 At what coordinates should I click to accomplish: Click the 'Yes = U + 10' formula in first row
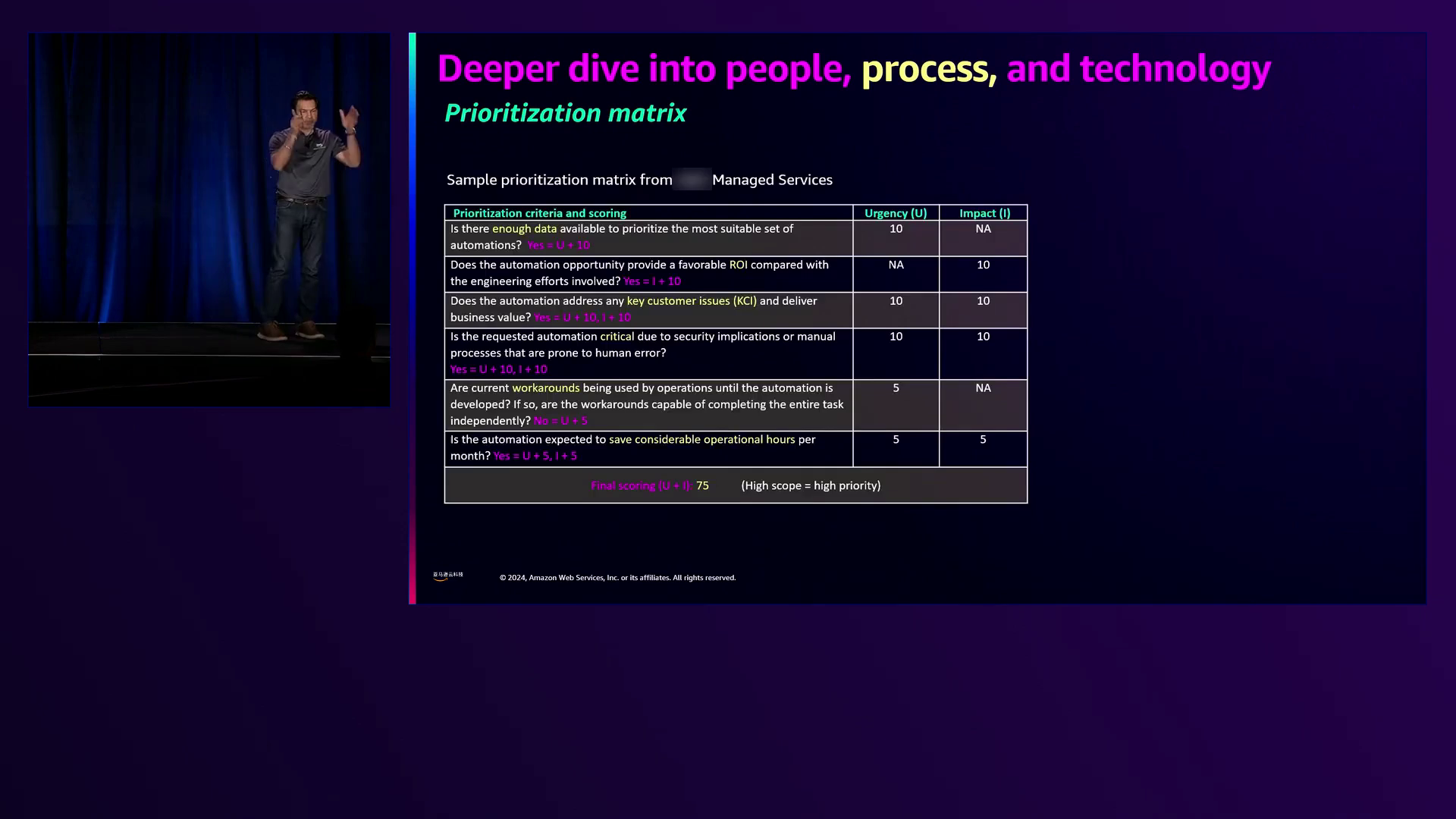pyautogui.click(x=558, y=245)
